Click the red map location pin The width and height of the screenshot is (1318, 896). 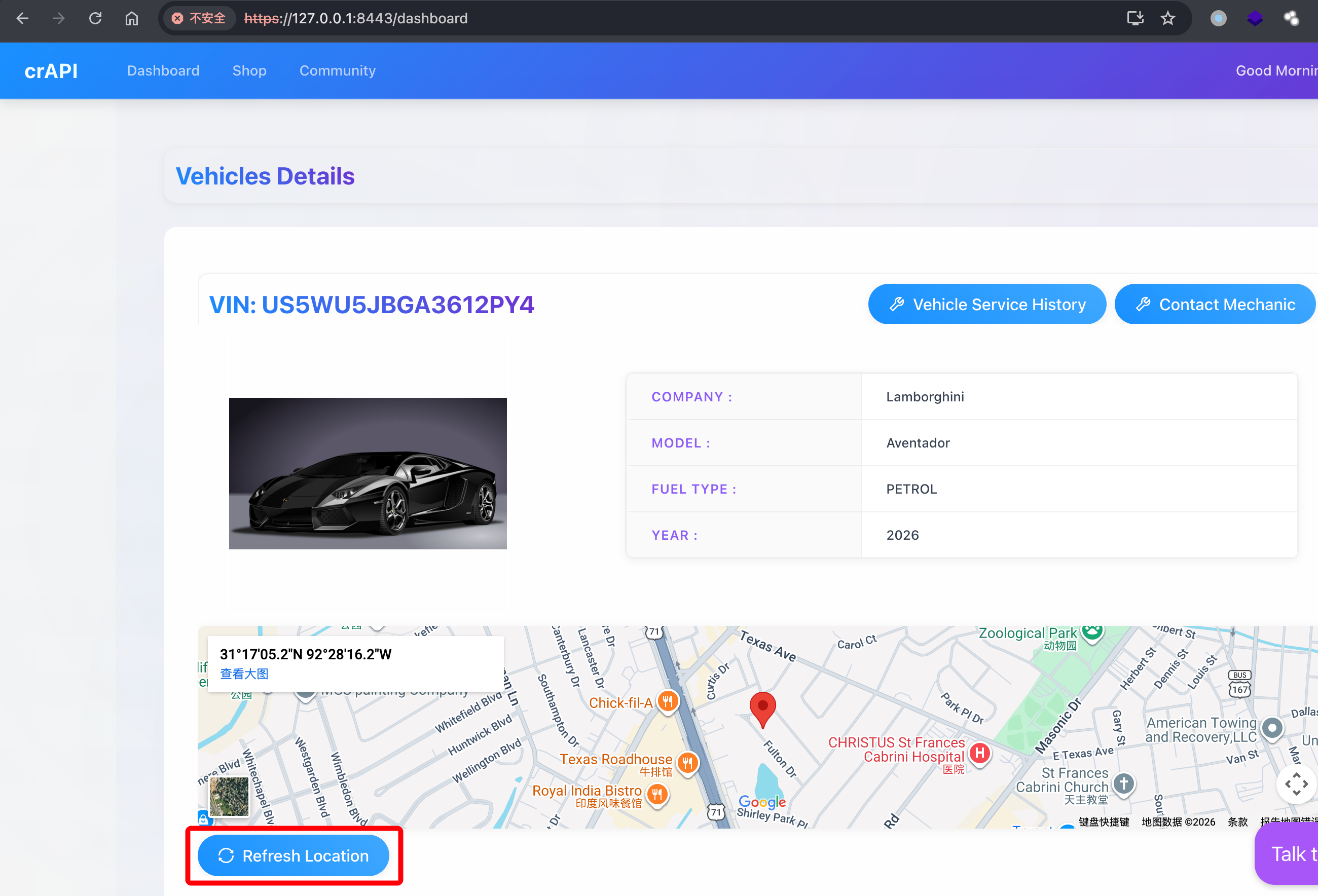(762, 707)
